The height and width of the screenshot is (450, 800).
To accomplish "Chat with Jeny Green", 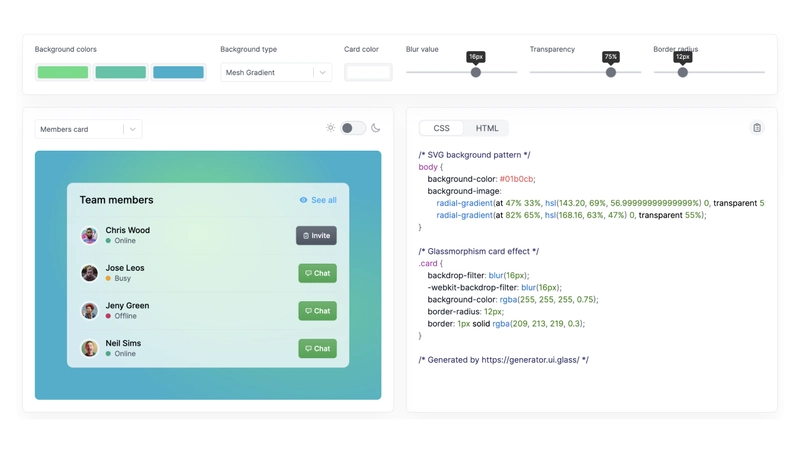I will coord(317,311).
